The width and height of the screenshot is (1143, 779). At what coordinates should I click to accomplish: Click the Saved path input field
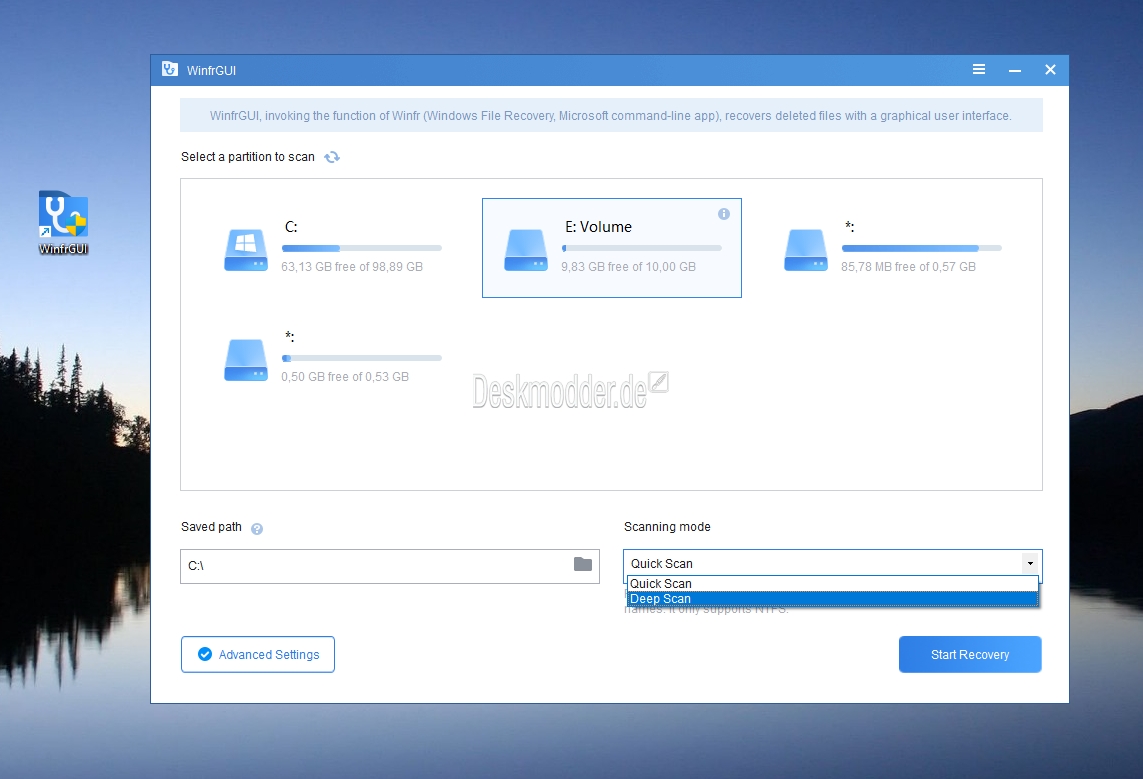tap(390, 566)
